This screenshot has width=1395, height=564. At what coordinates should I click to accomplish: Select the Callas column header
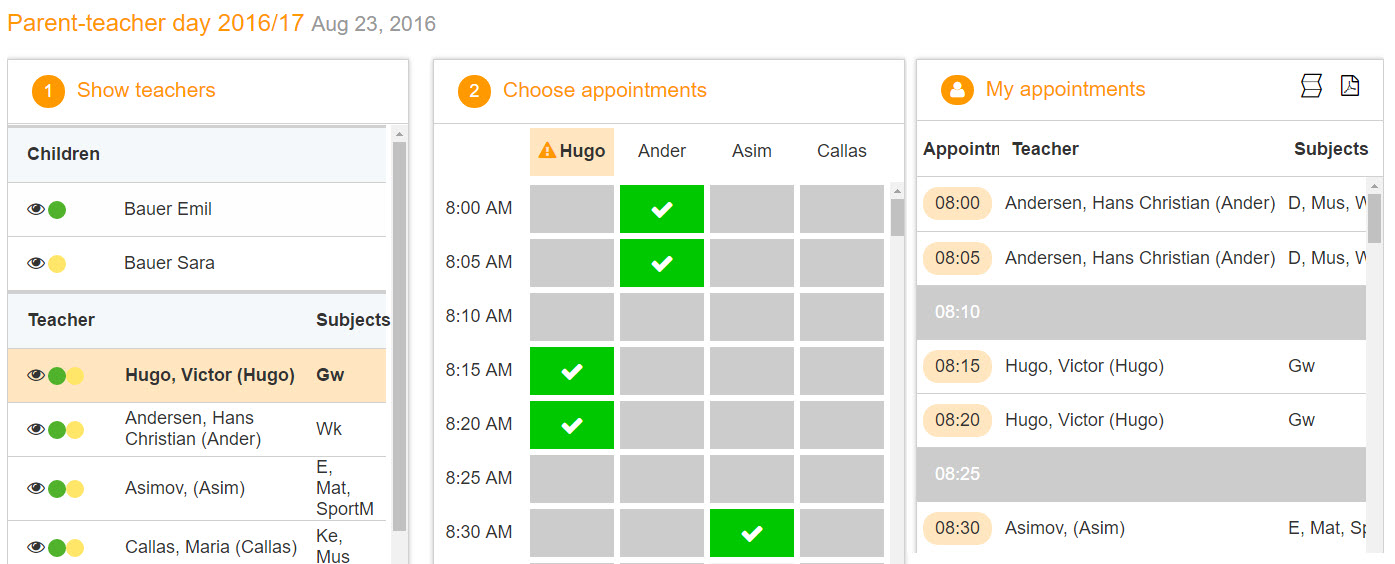coord(842,151)
